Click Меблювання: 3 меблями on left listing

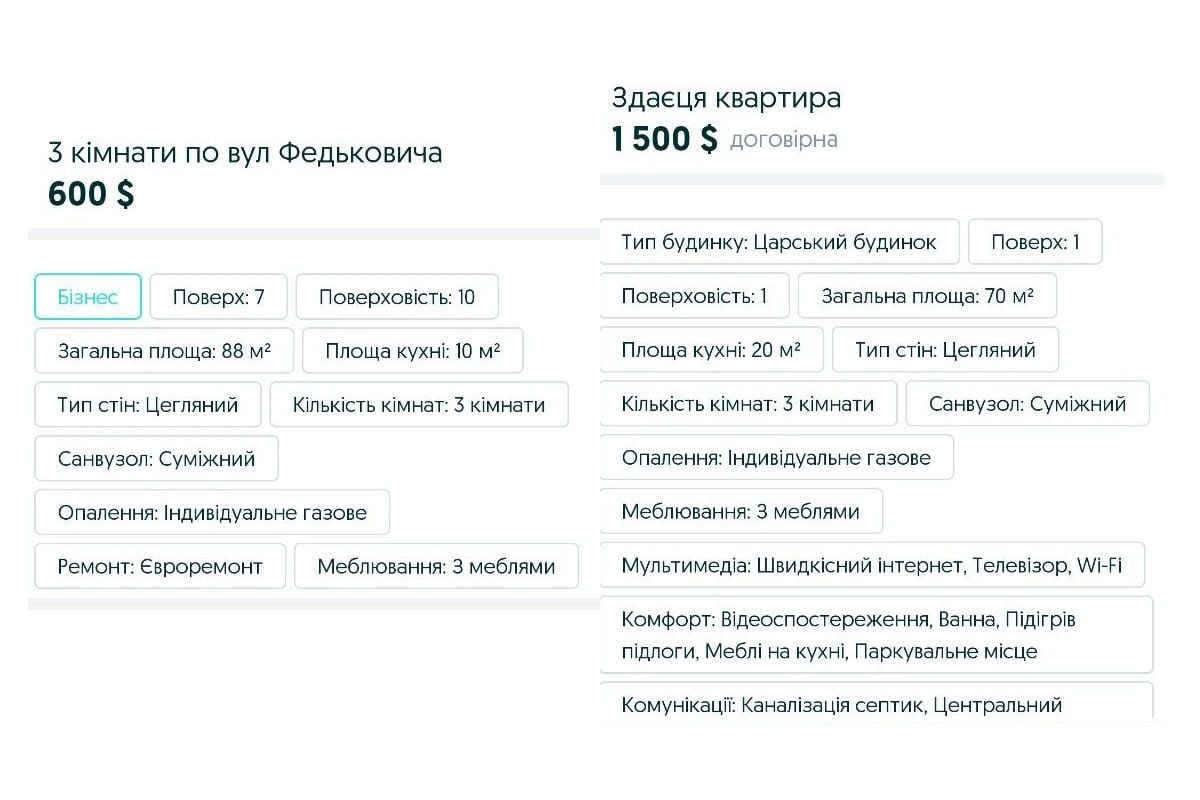[x=436, y=565]
